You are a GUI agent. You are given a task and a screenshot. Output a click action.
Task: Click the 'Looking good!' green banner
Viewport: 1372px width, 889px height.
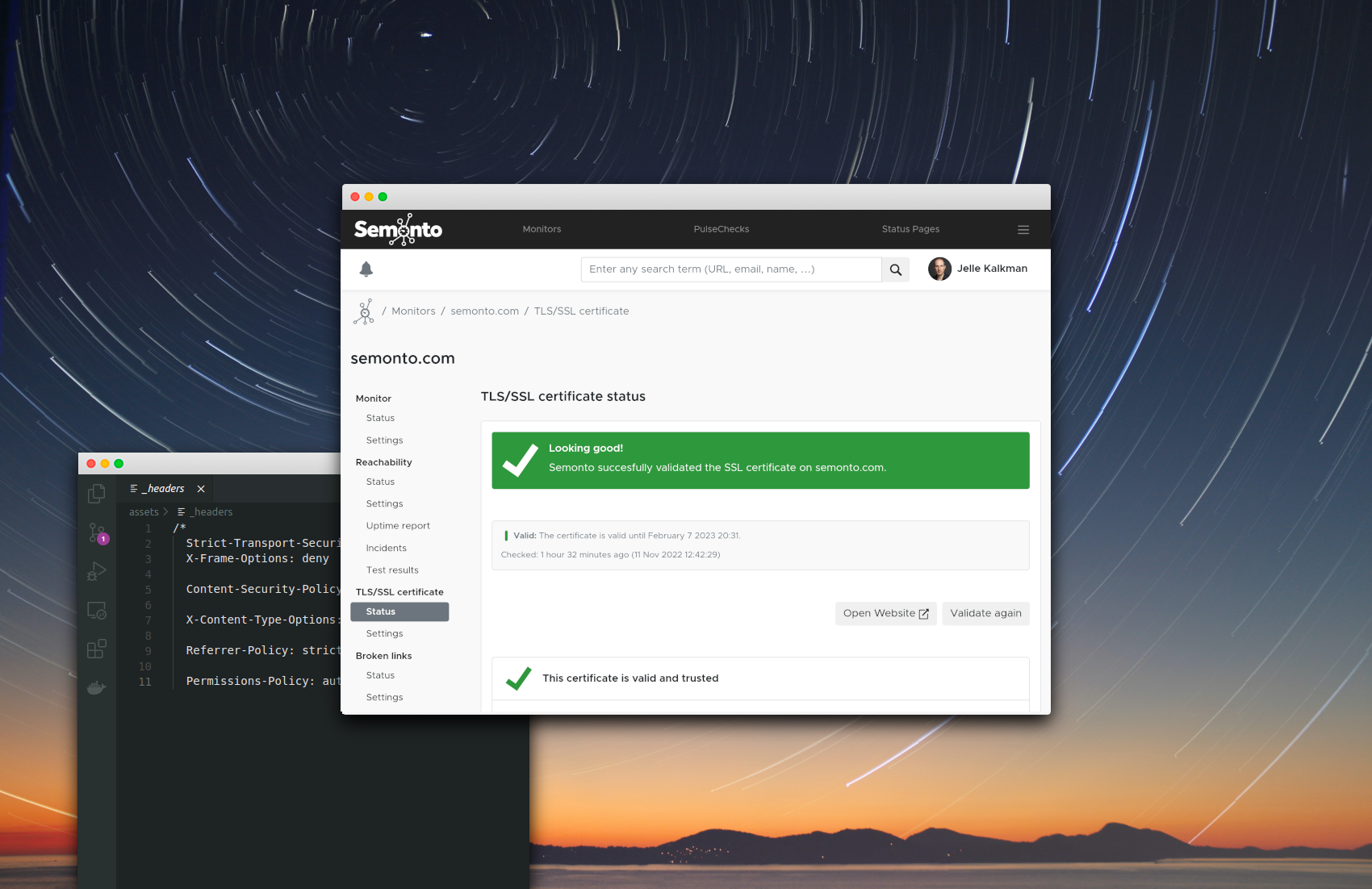pyautogui.click(x=760, y=461)
